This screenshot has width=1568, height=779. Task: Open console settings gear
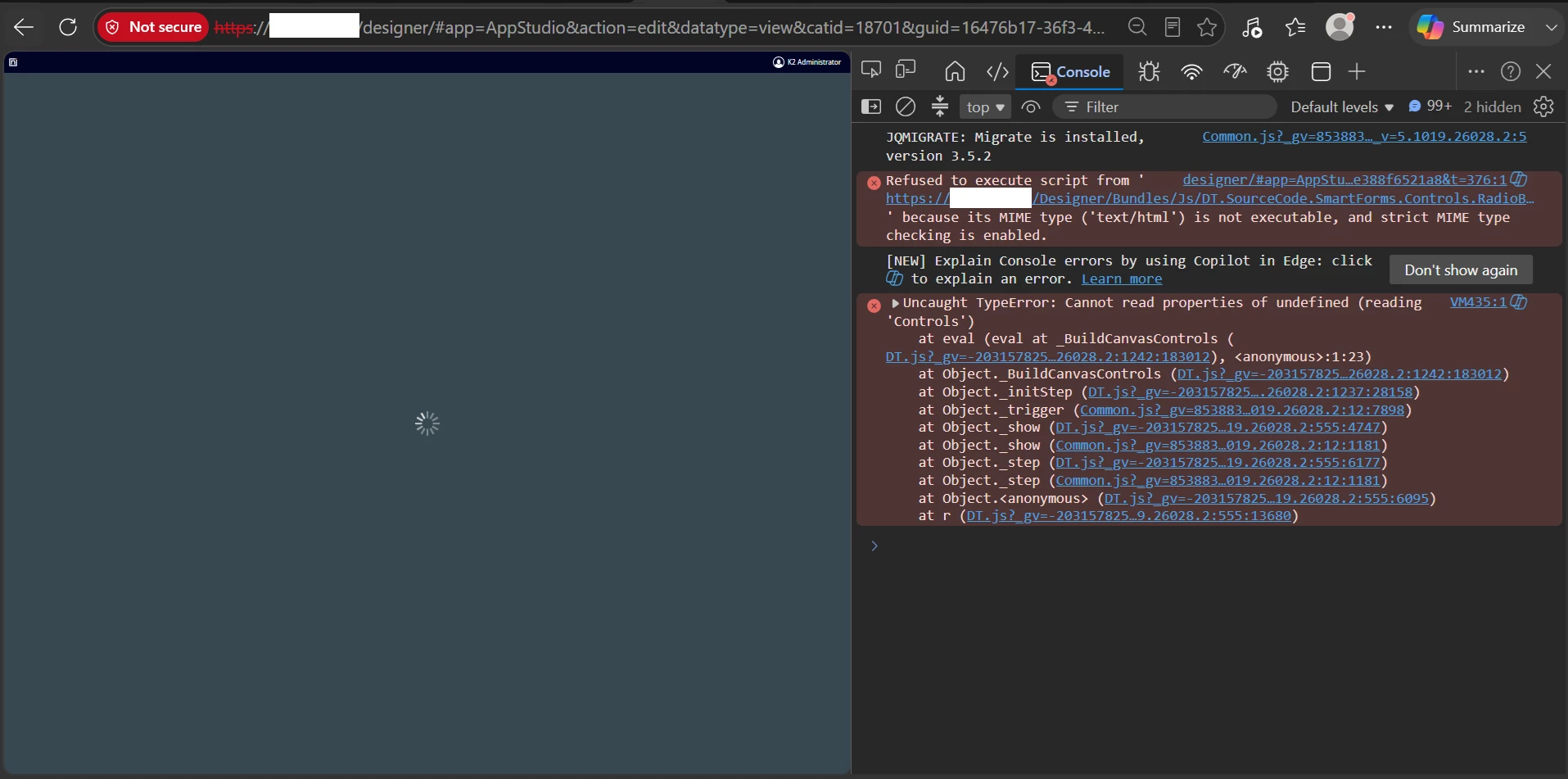pos(1543,107)
